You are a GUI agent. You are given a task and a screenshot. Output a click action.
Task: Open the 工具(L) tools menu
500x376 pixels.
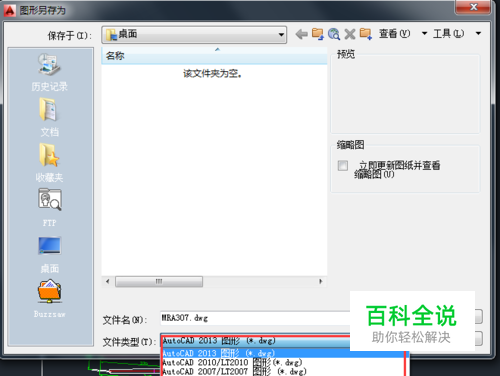[x=448, y=34]
